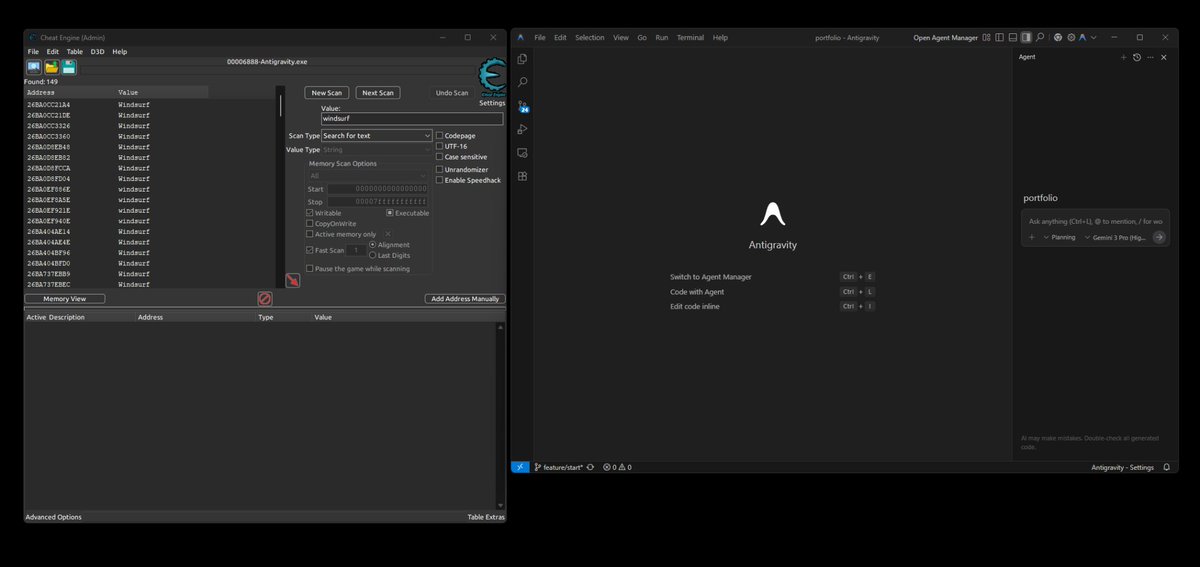Toggle the Executable checkbox
This screenshot has width=1200, height=567.
[390, 213]
